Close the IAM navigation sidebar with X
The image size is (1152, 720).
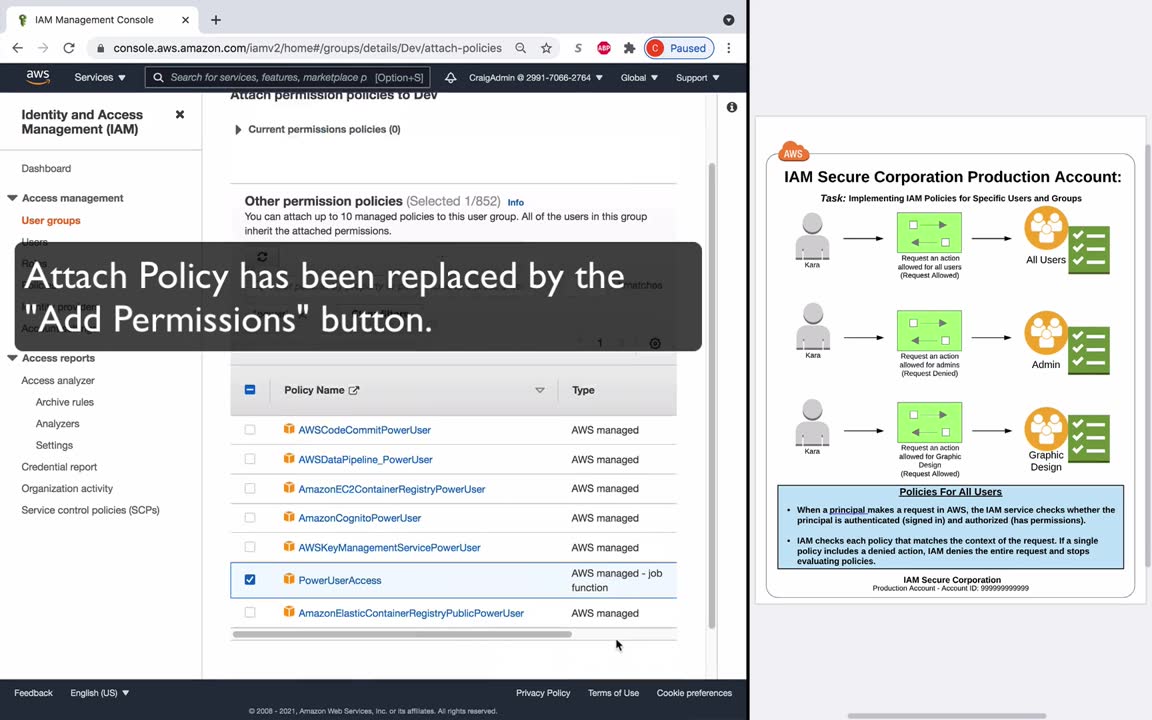[180, 115]
